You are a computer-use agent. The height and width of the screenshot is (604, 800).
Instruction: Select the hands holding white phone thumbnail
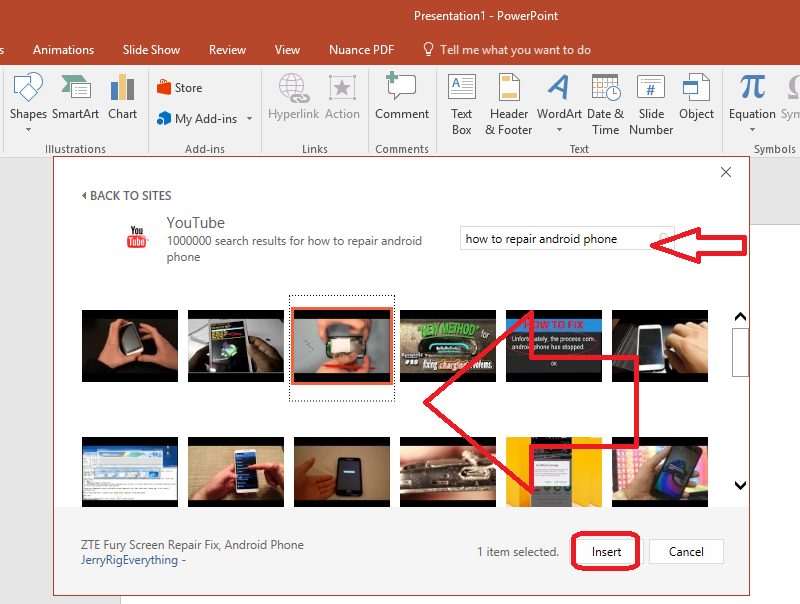coord(130,346)
